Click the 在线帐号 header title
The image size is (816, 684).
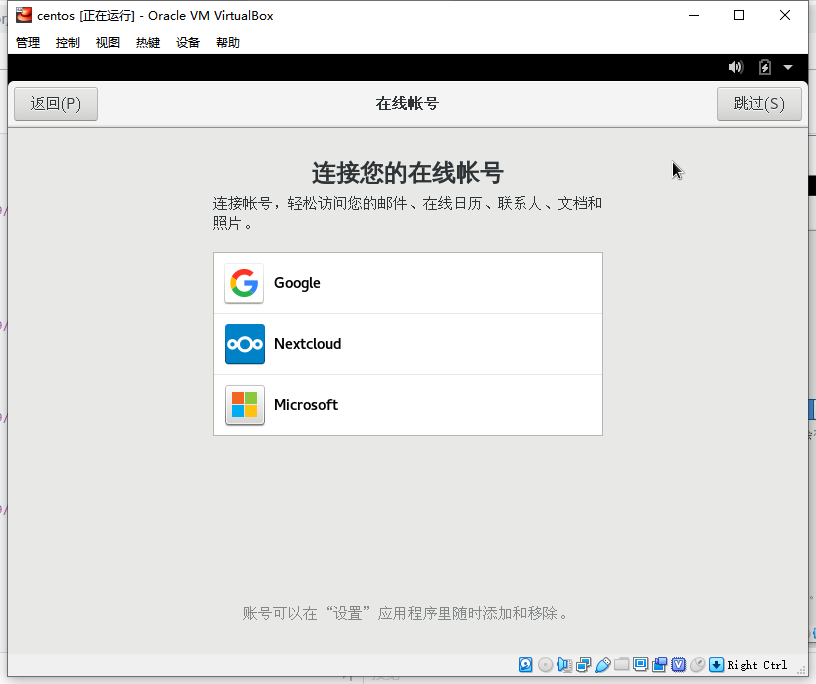(x=407, y=104)
